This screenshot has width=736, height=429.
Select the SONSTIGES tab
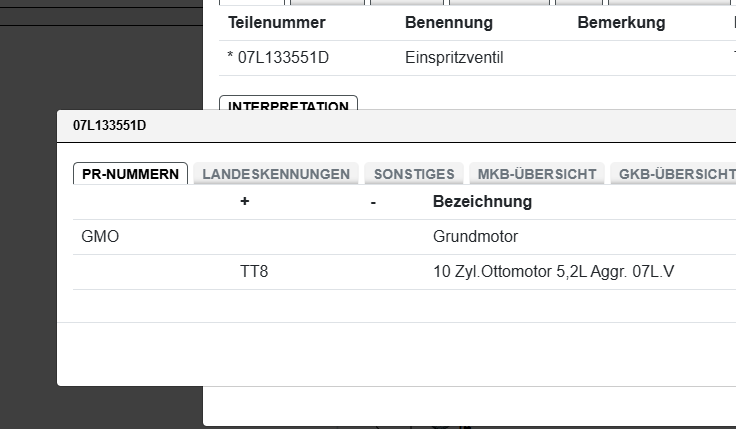click(414, 174)
